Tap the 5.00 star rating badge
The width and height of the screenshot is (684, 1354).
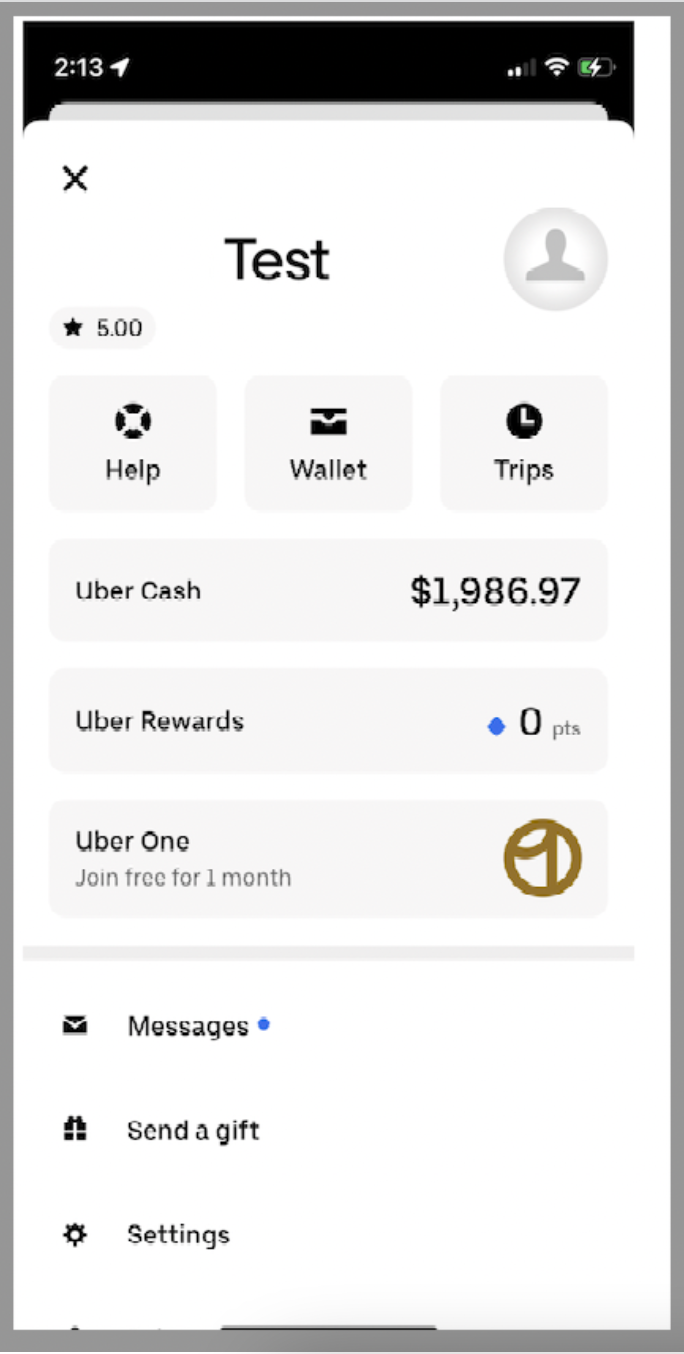click(x=102, y=328)
